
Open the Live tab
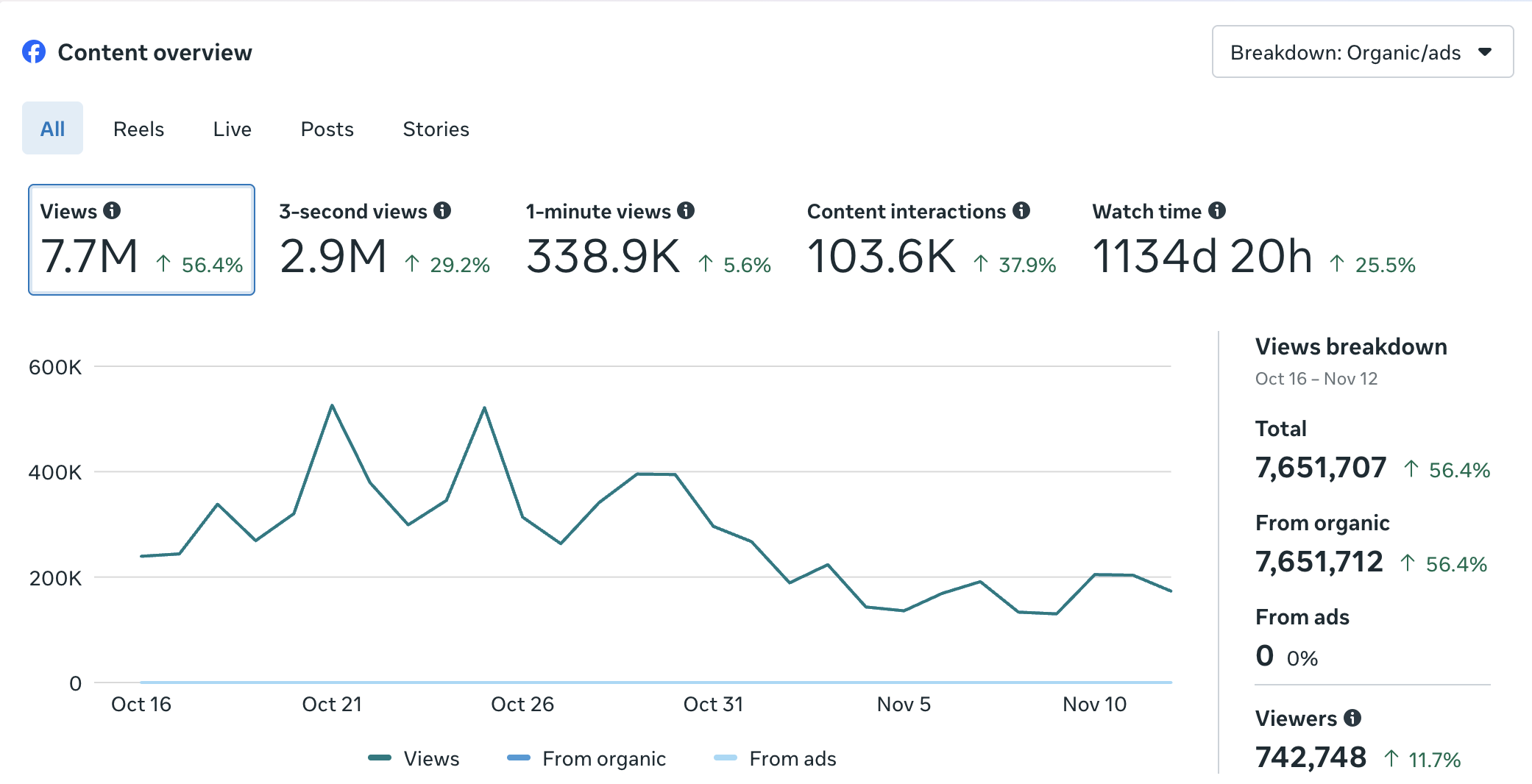click(x=232, y=129)
